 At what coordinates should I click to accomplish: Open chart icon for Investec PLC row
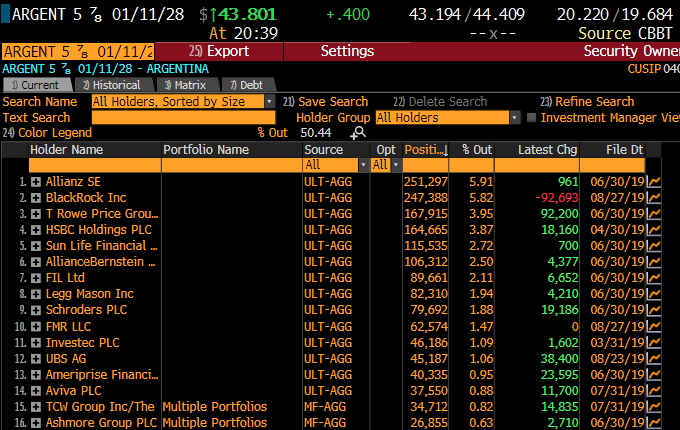coord(654,342)
